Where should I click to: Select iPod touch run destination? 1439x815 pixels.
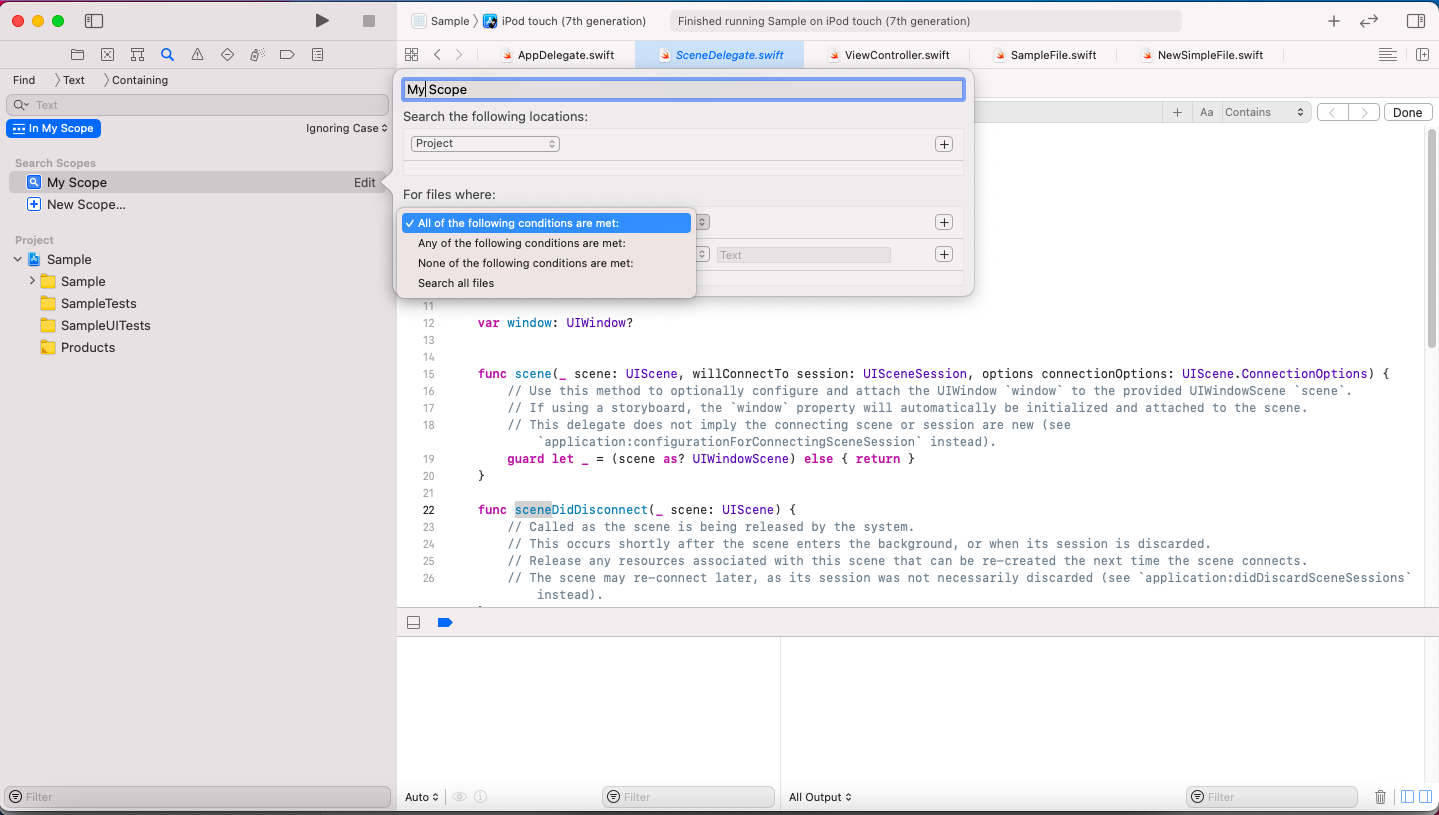point(565,21)
